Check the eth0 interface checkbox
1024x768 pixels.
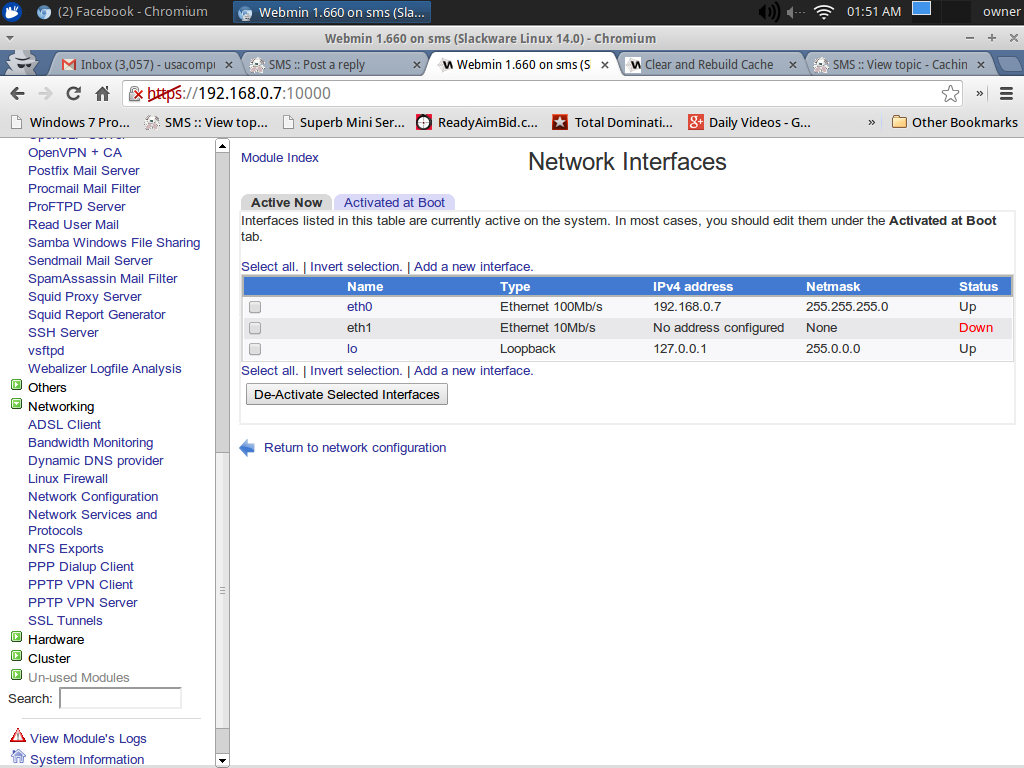tap(255, 307)
